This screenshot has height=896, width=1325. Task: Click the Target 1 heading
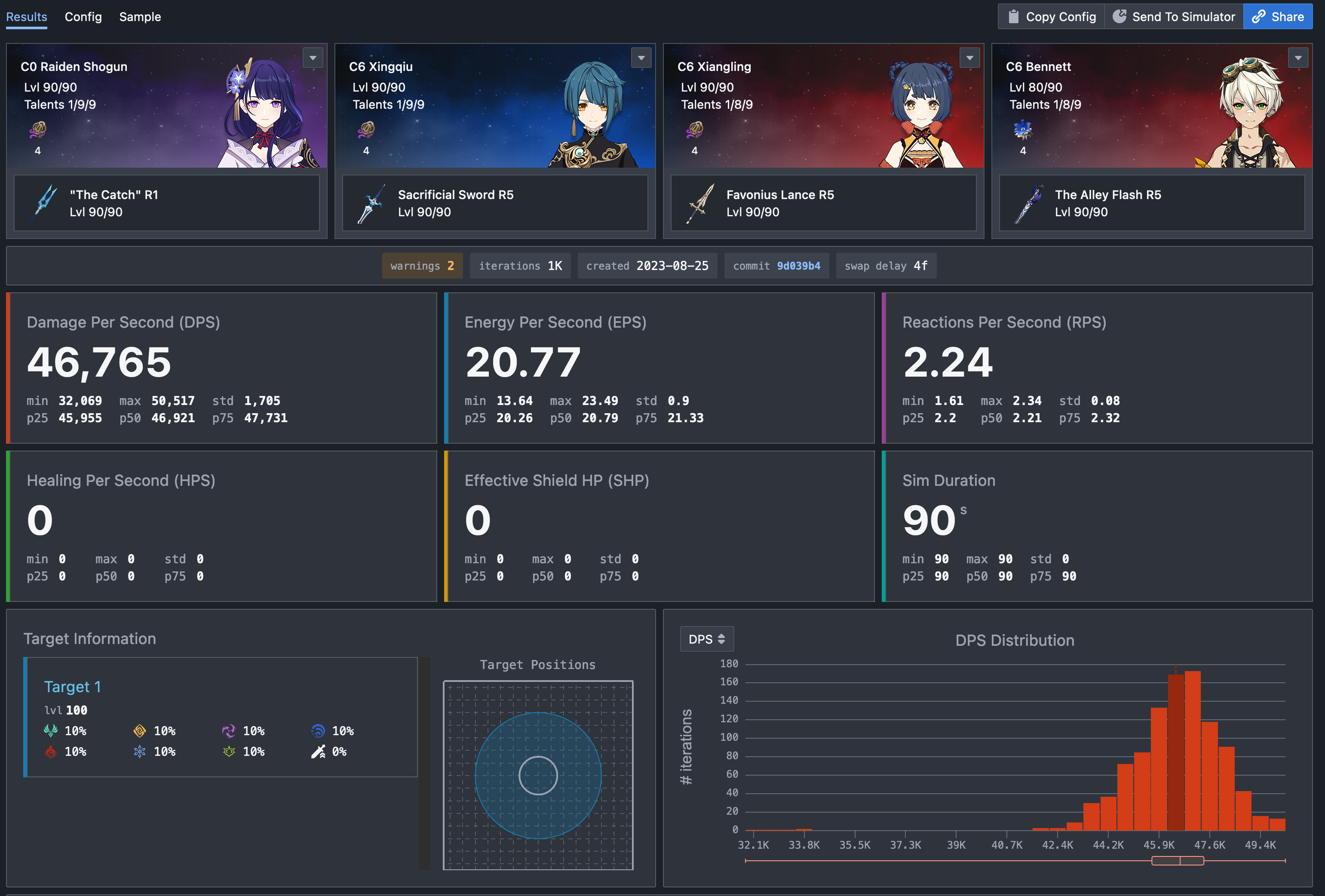72,687
